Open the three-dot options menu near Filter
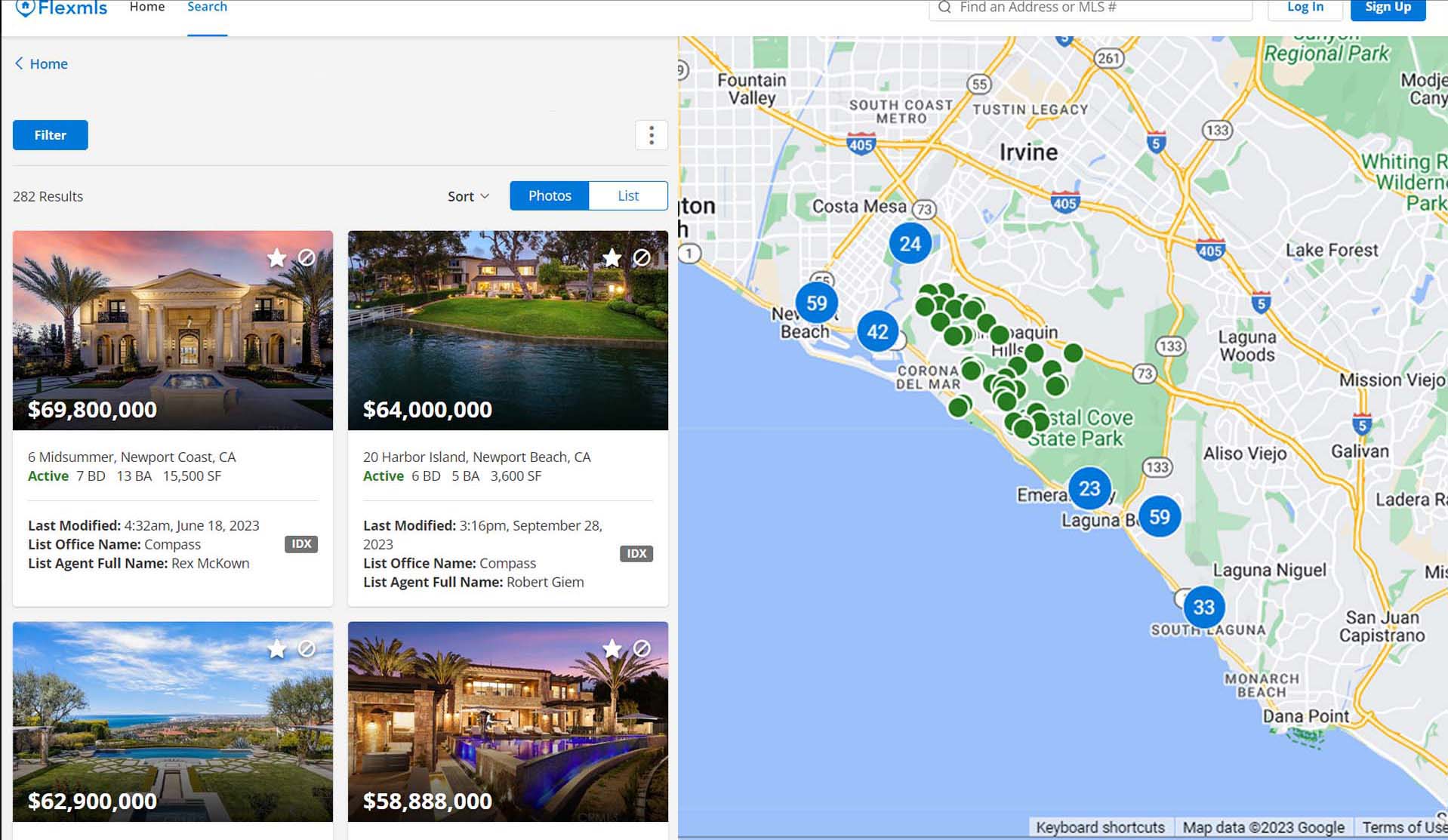 pyautogui.click(x=651, y=134)
